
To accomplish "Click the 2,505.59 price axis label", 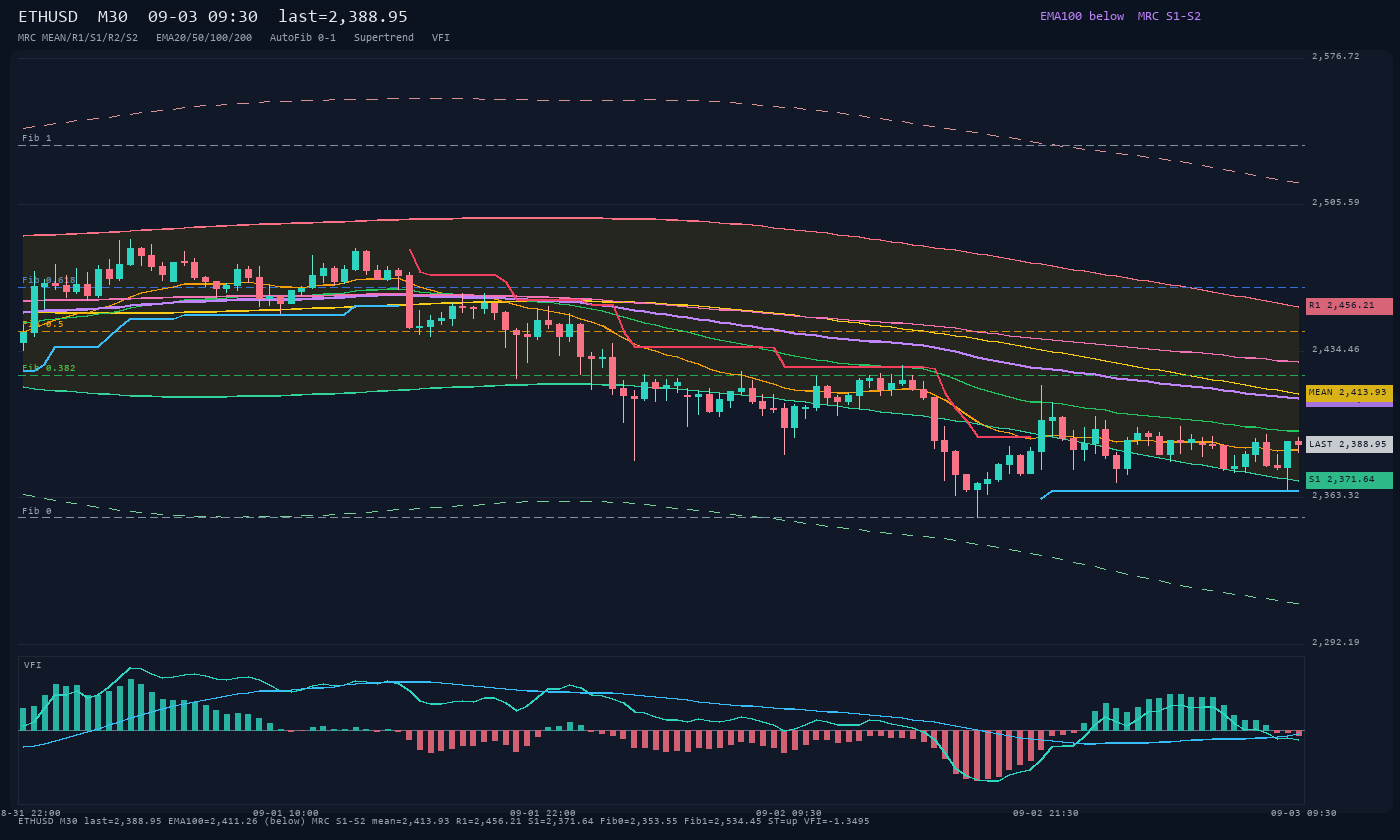I will 1336,202.
